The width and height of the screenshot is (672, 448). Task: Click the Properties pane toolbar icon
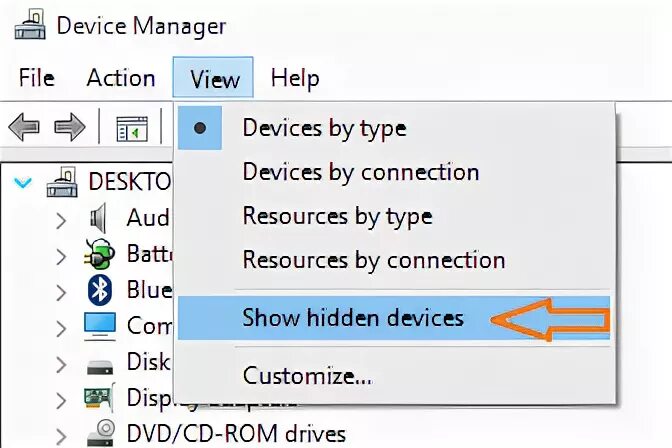pyautogui.click(x=132, y=128)
